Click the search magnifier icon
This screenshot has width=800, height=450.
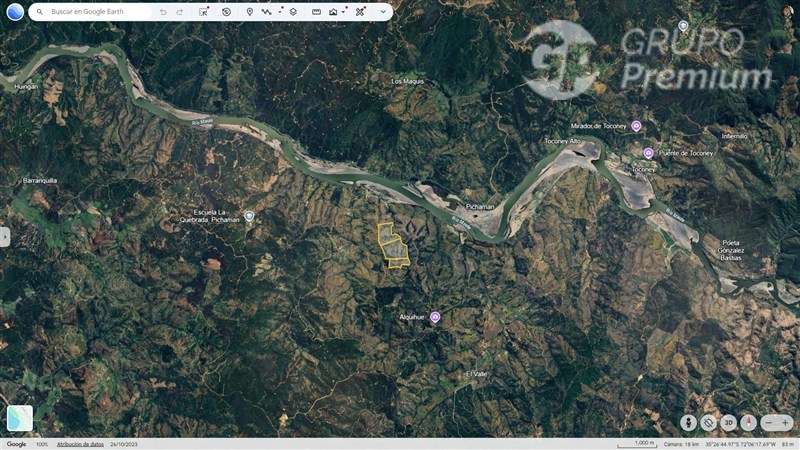(x=39, y=12)
